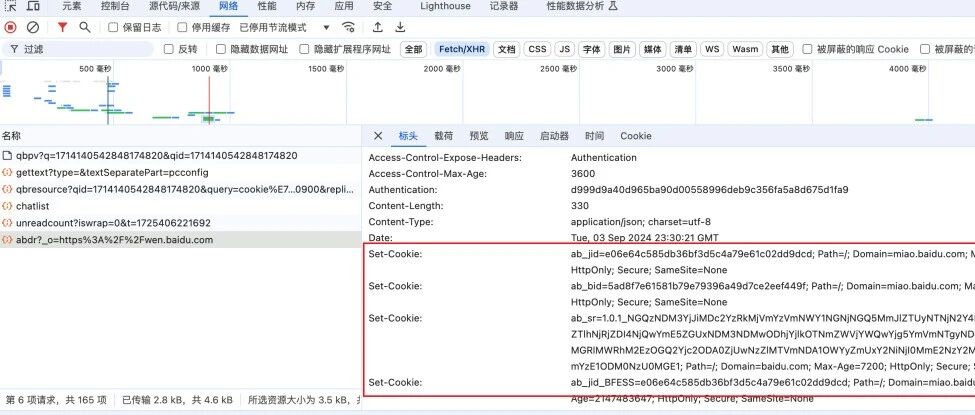Click the 名称 column header

11,136
